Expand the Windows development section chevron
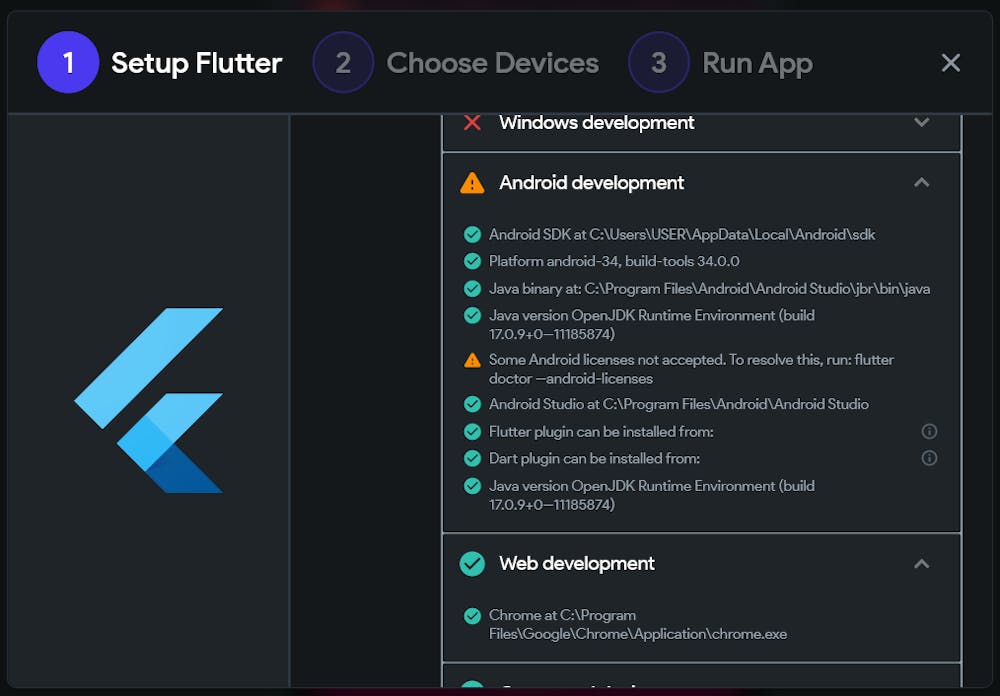 (x=922, y=122)
